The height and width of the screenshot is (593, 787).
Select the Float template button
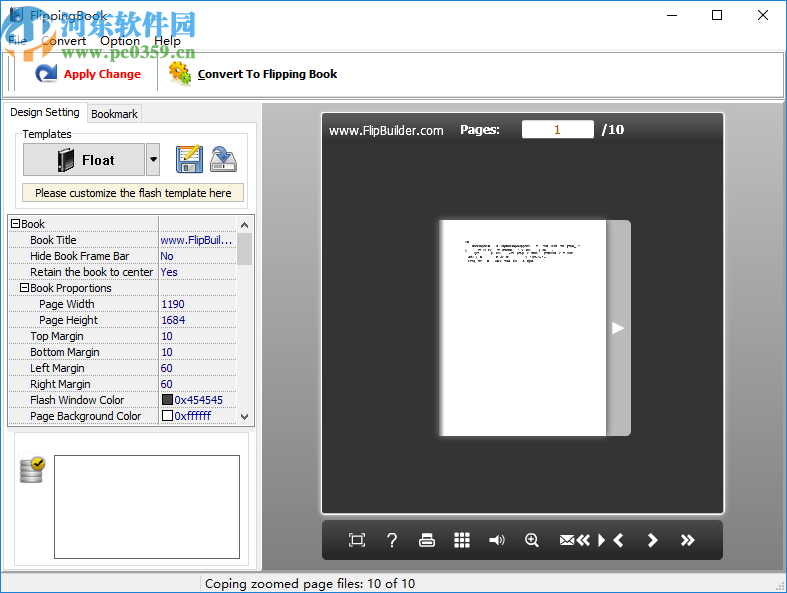pos(84,160)
